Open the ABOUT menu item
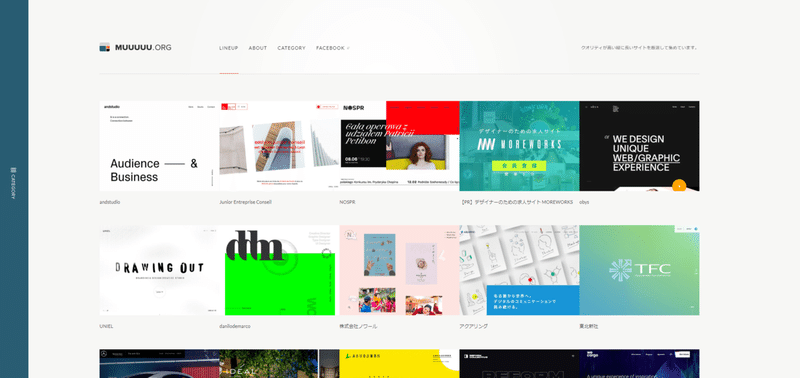800x378 pixels. (258, 48)
